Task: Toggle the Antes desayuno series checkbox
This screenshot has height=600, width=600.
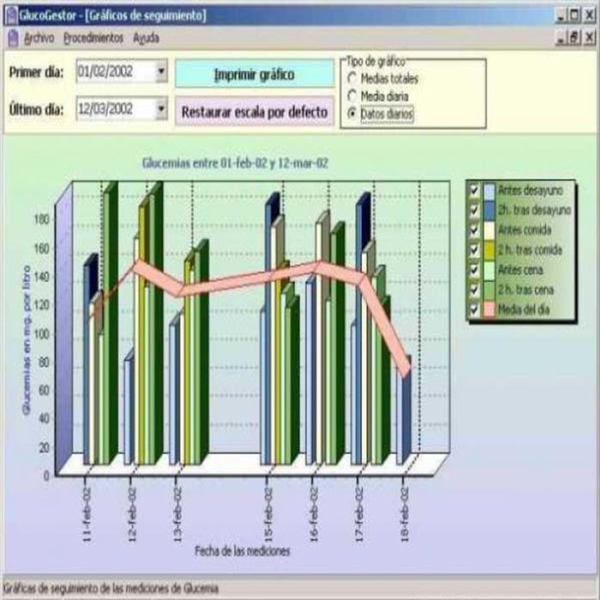Action: point(474,190)
